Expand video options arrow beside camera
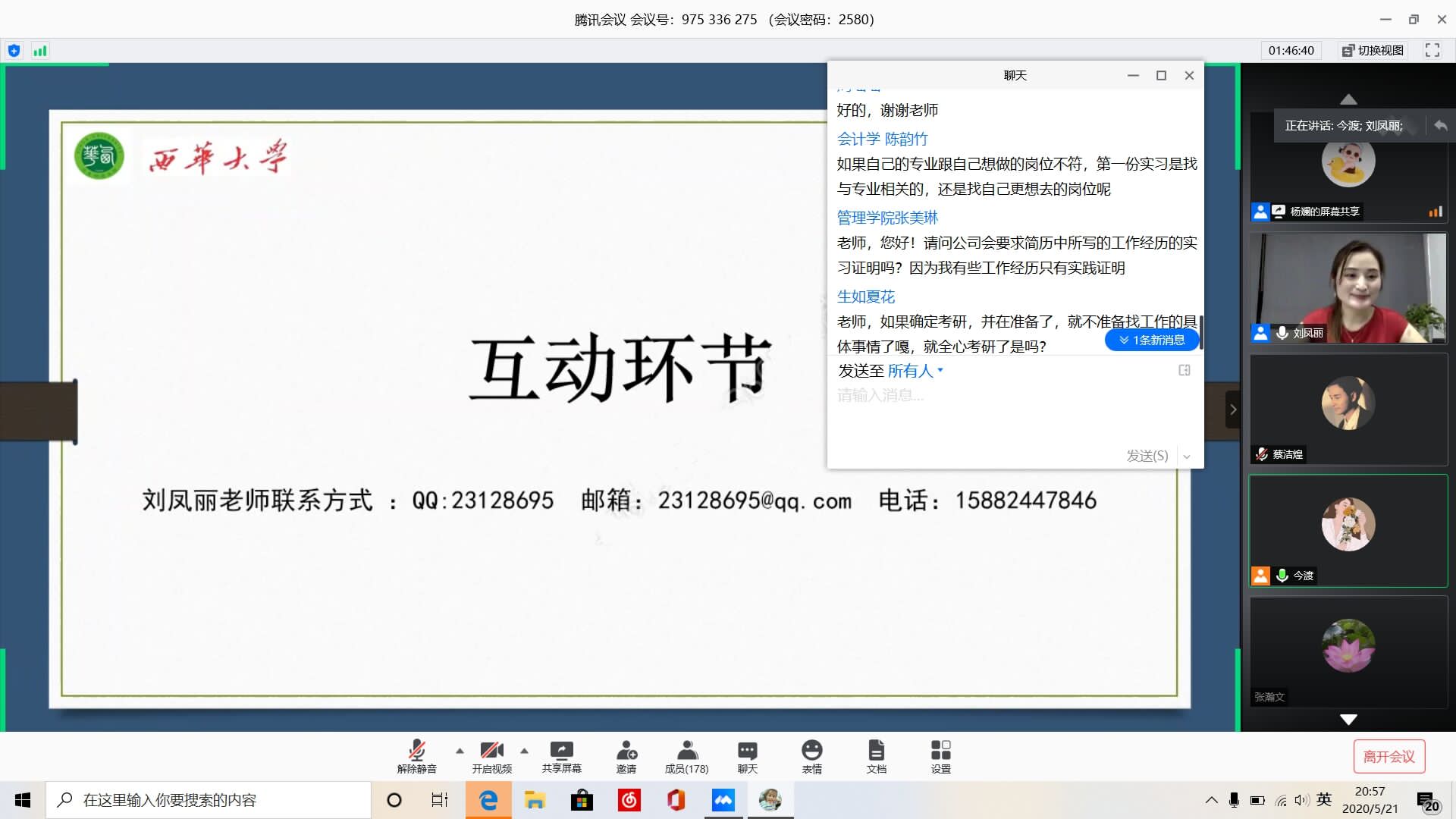Screen dimensions: 1456x819 tap(524, 751)
